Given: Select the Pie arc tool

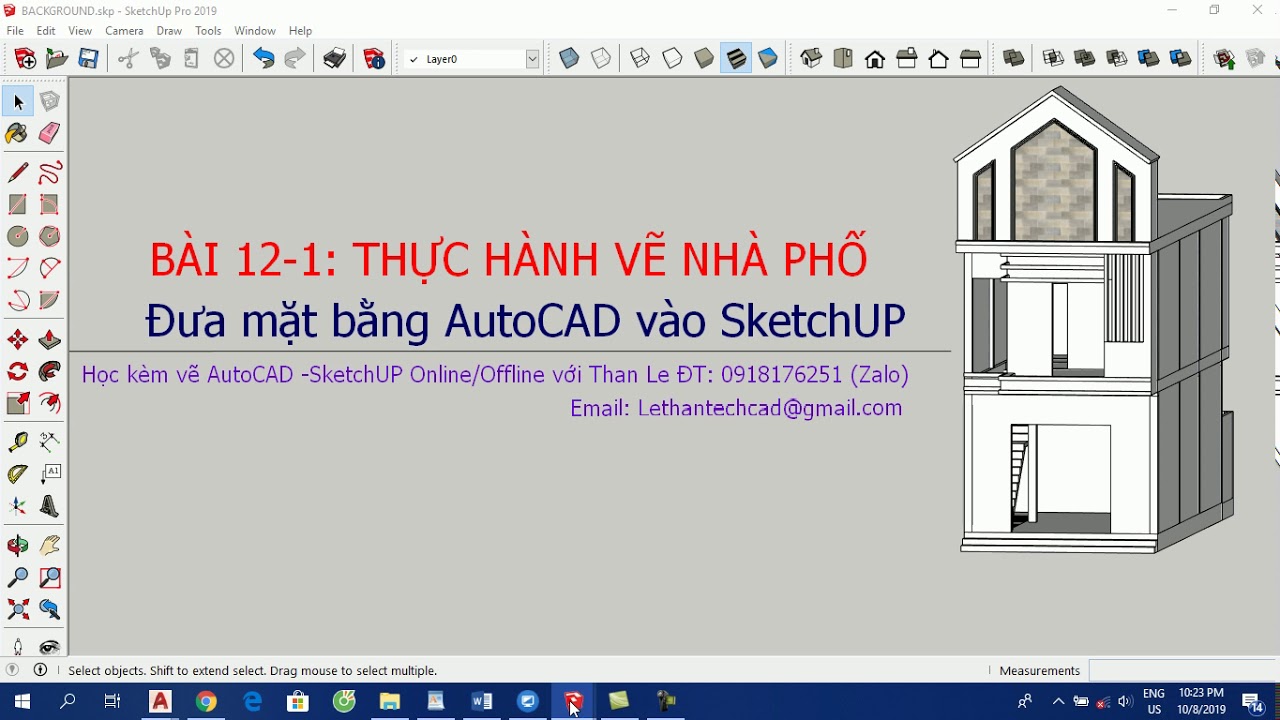Looking at the screenshot, I should 50,300.
